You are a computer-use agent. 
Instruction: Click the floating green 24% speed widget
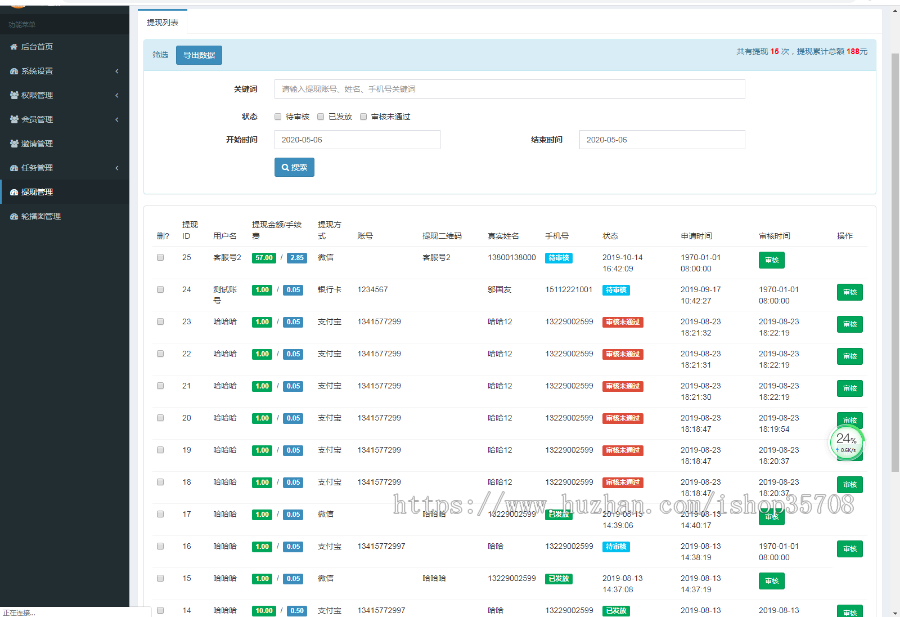(x=846, y=441)
